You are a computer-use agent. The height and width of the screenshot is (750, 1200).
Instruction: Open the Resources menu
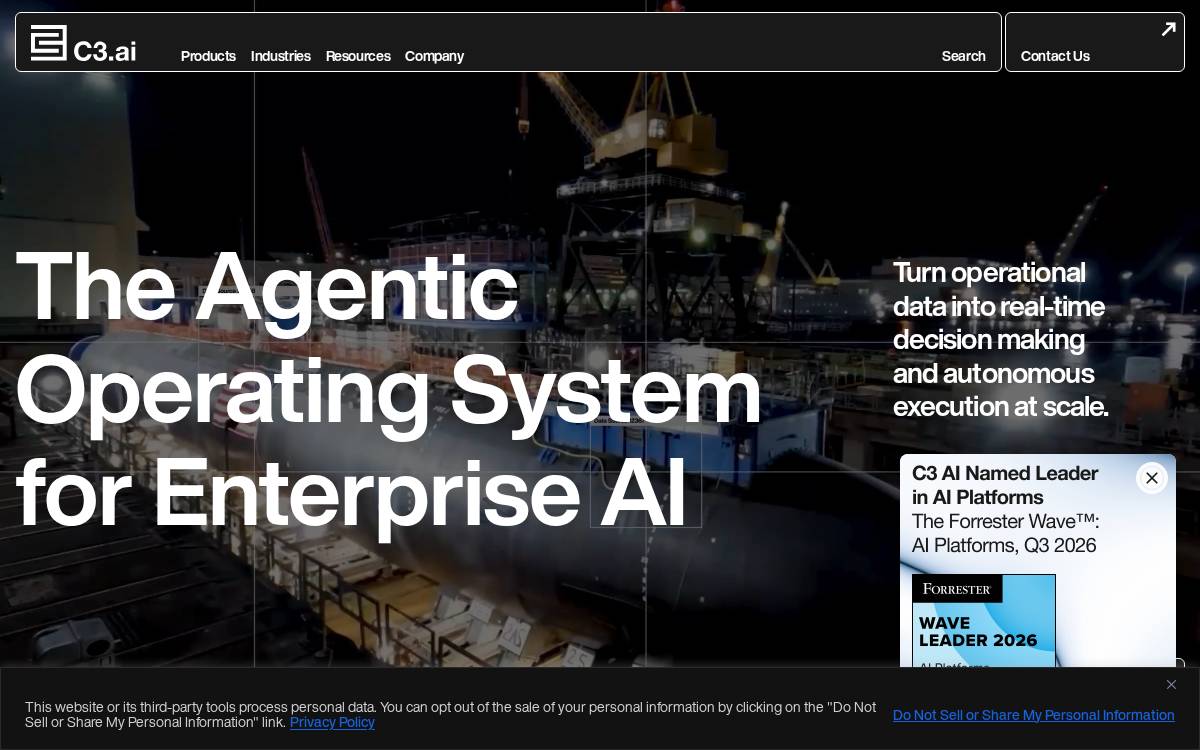pyautogui.click(x=358, y=56)
